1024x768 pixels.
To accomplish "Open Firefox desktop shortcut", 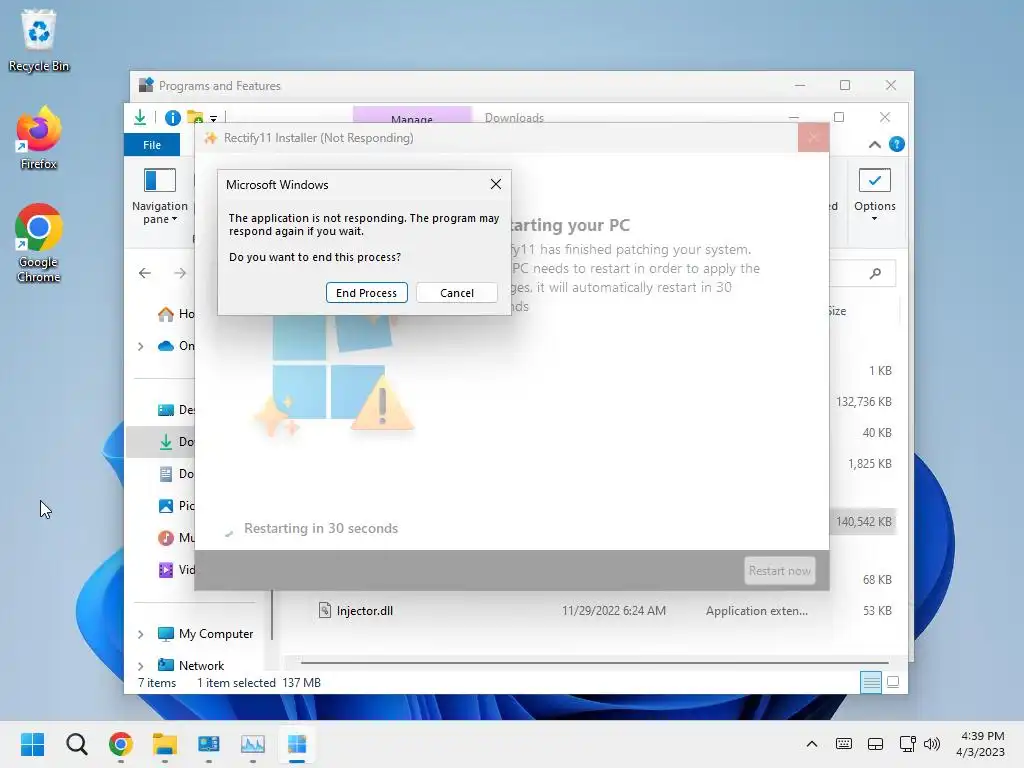I will coord(39,138).
